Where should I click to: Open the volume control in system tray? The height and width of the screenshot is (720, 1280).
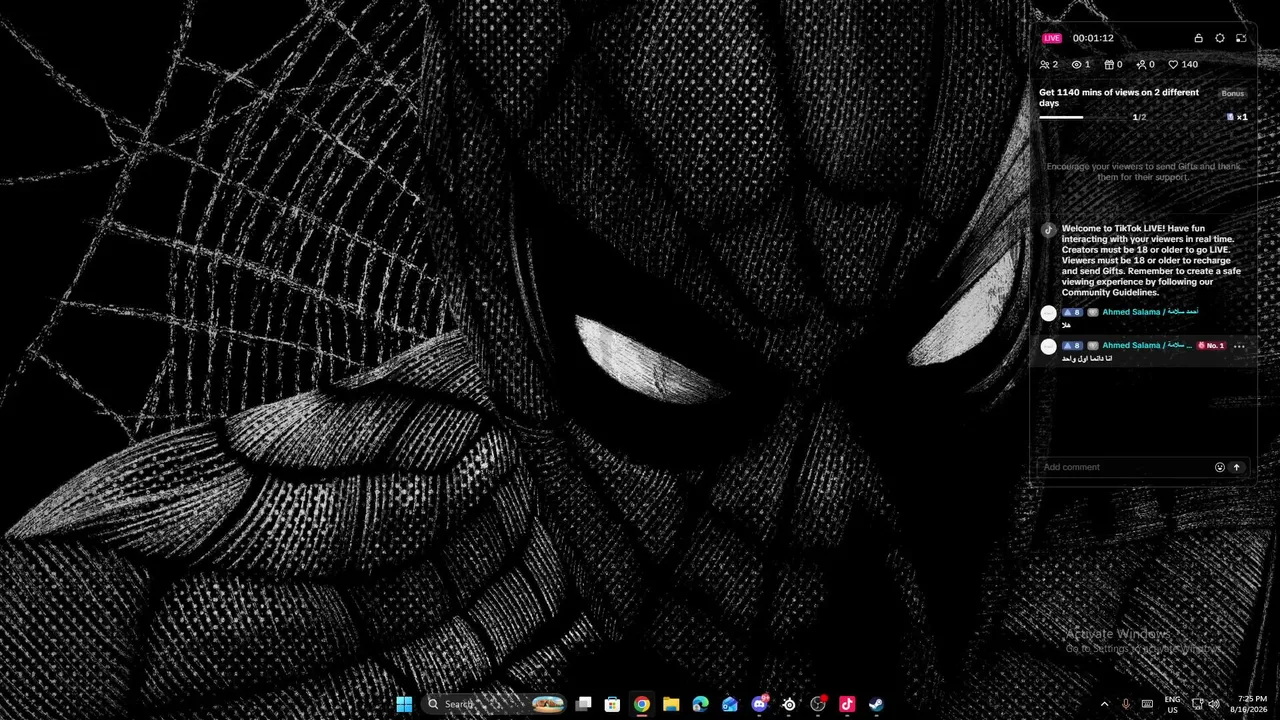1213,704
